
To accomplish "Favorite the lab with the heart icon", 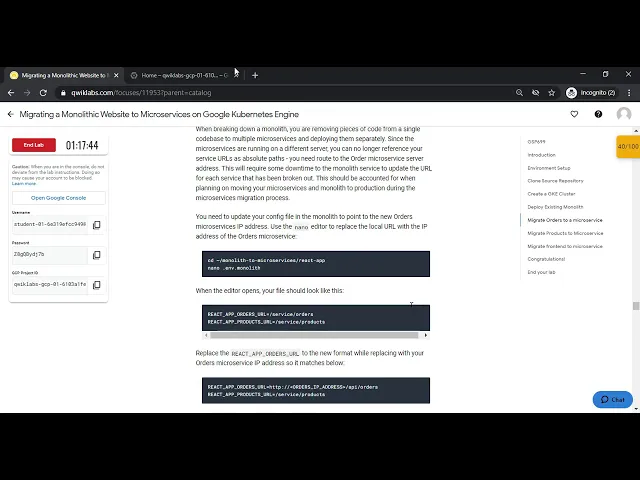I will point(574,114).
